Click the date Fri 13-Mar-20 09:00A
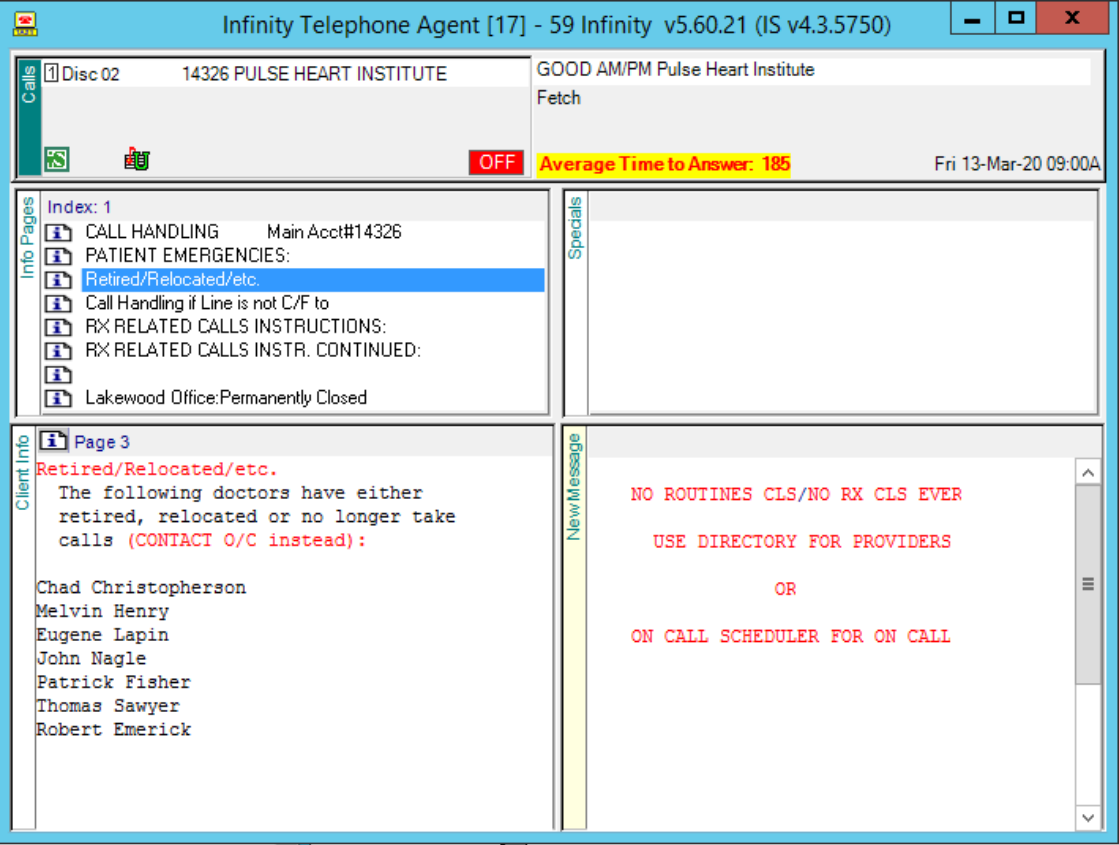 click(1017, 164)
